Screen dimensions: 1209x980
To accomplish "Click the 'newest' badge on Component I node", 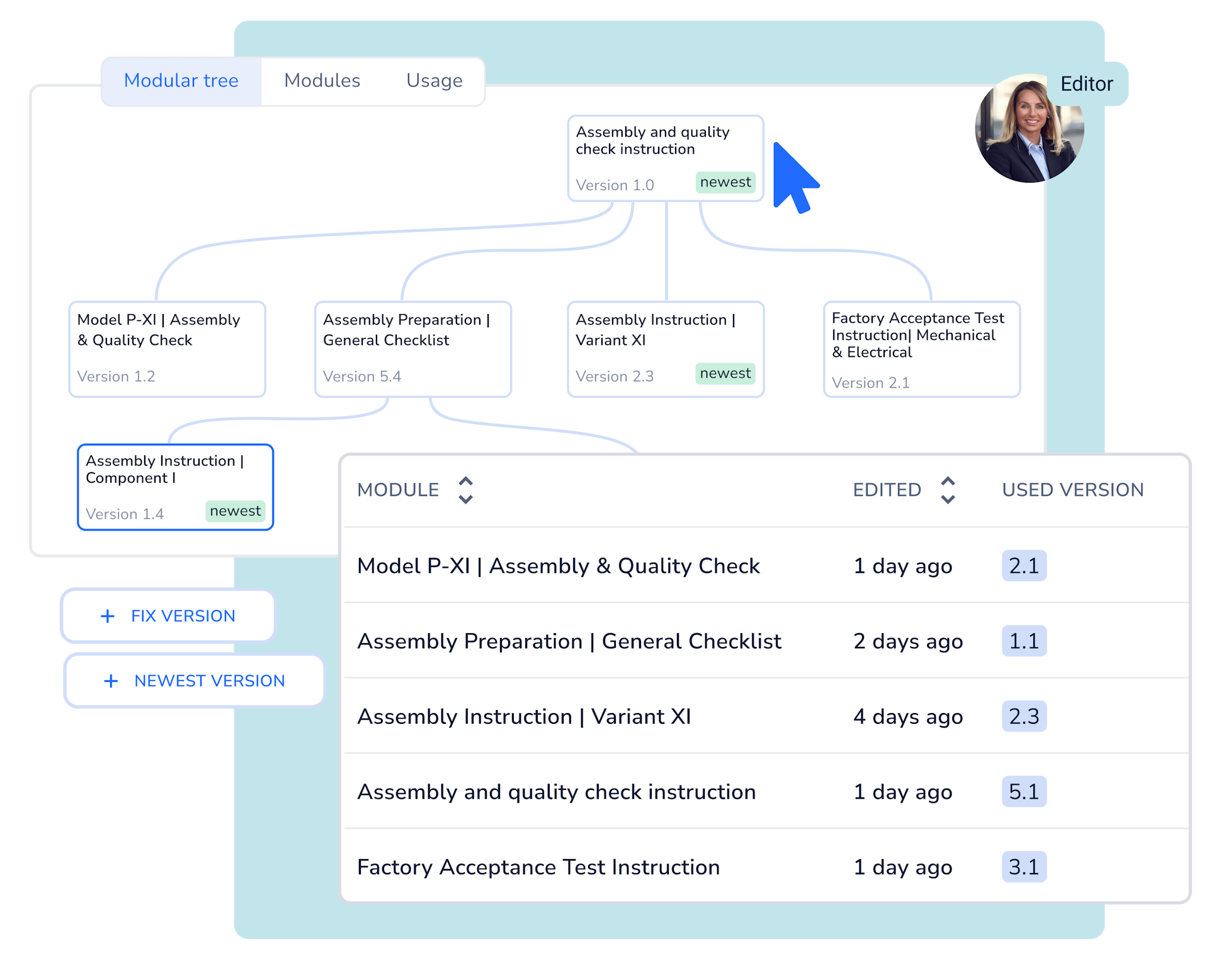I will [235, 511].
